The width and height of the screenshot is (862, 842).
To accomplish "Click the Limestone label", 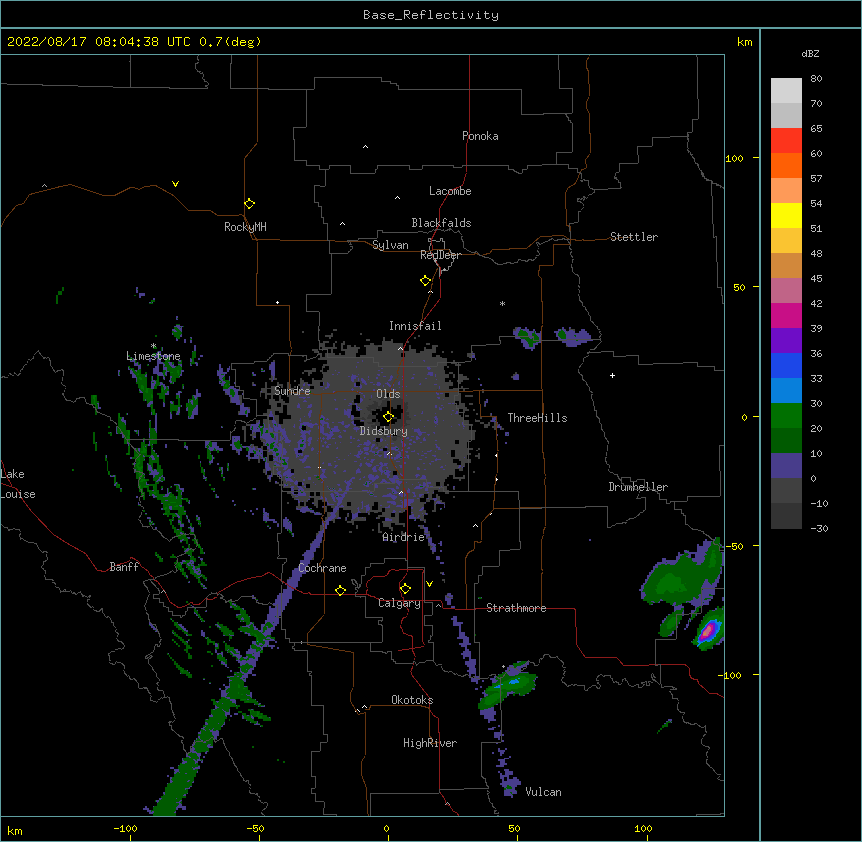I will tap(153, 356).
